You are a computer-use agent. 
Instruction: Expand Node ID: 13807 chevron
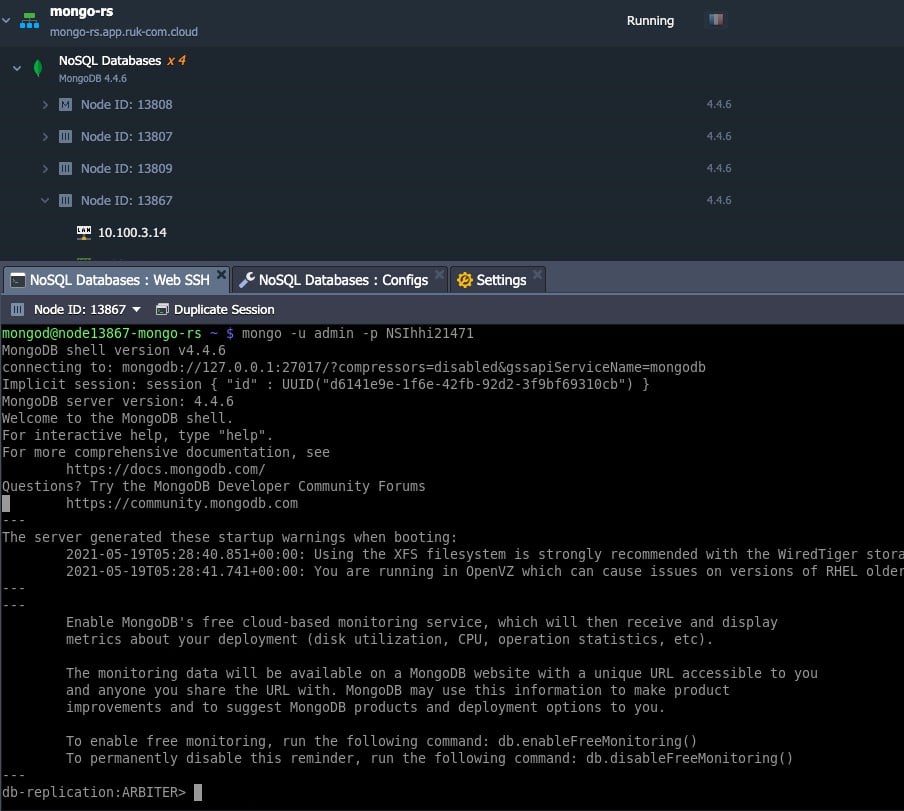coord(45,137)
